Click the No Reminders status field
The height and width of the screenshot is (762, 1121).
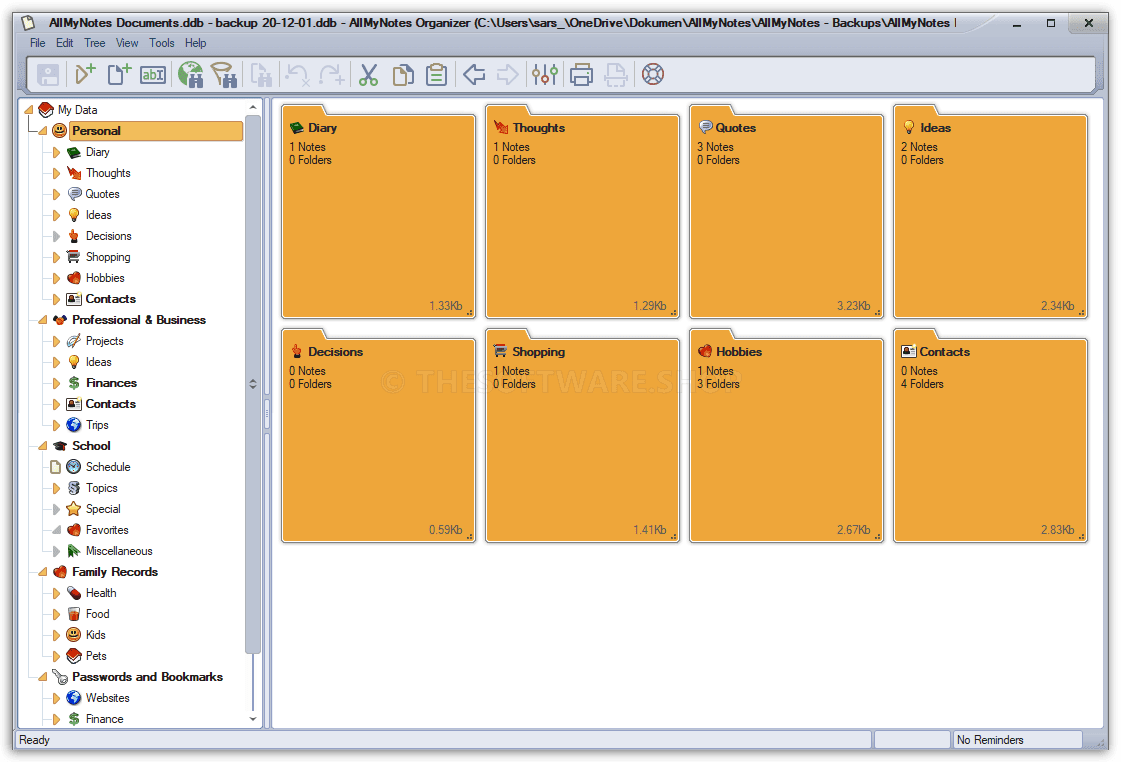pos(1017,740)
